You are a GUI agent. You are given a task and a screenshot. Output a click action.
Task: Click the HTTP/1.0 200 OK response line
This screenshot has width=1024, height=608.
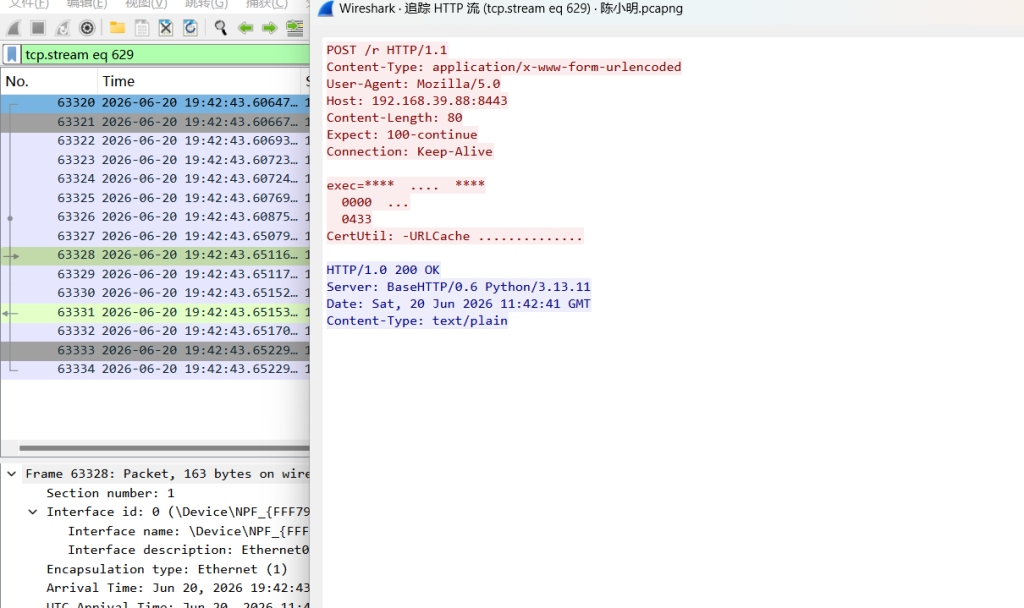383,270
